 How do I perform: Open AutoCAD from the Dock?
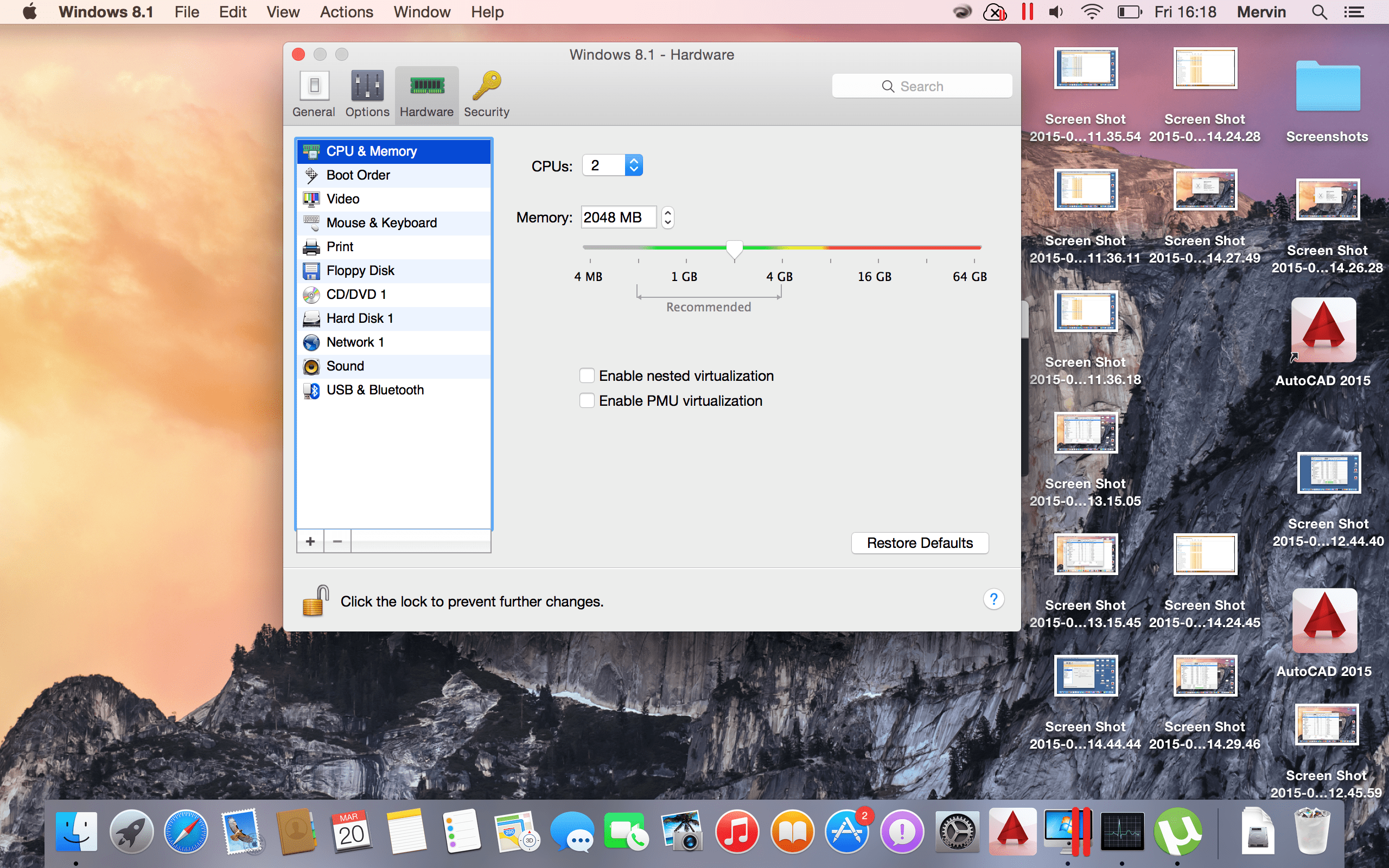click(1012, 831)
